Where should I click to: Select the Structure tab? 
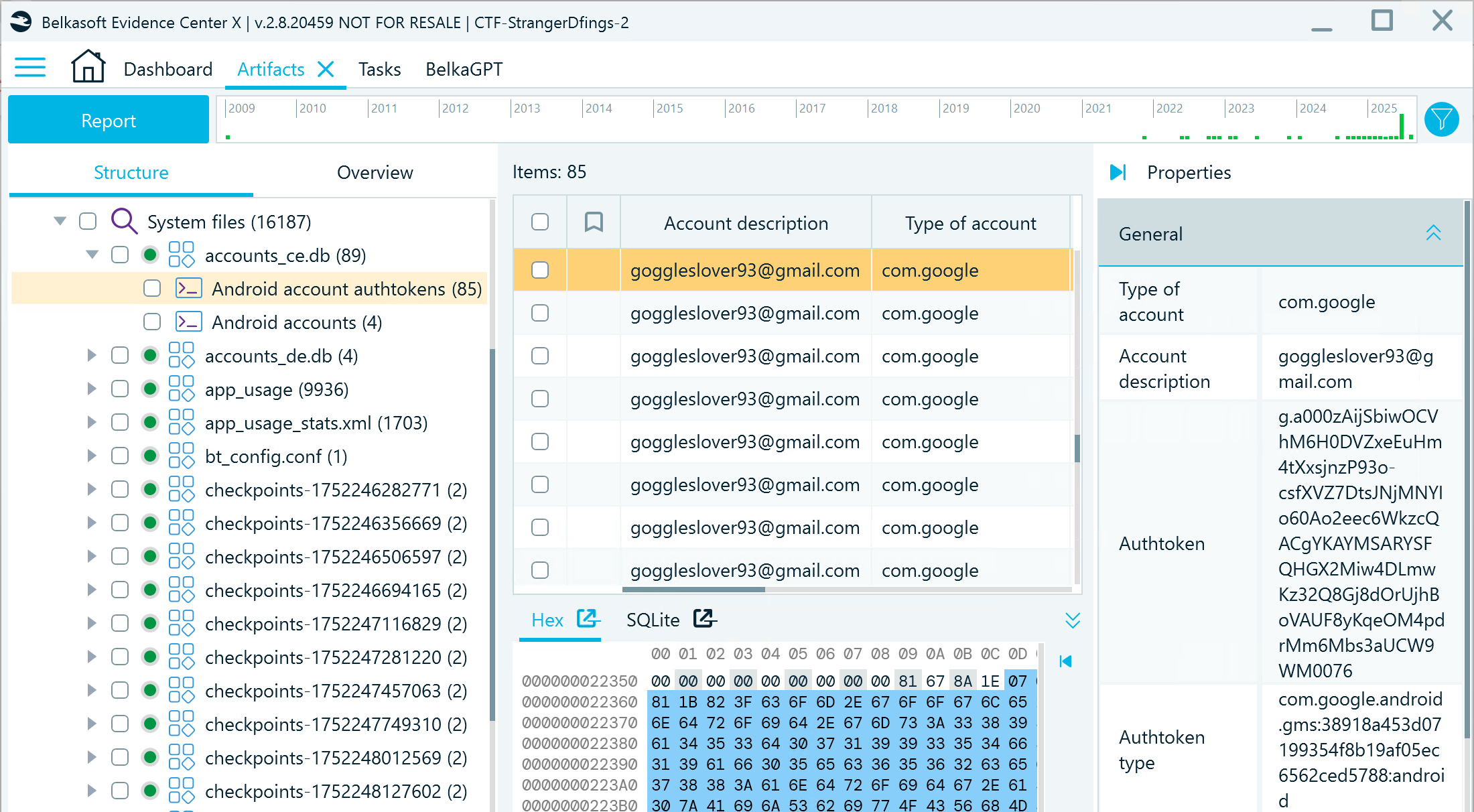[131, 173]
